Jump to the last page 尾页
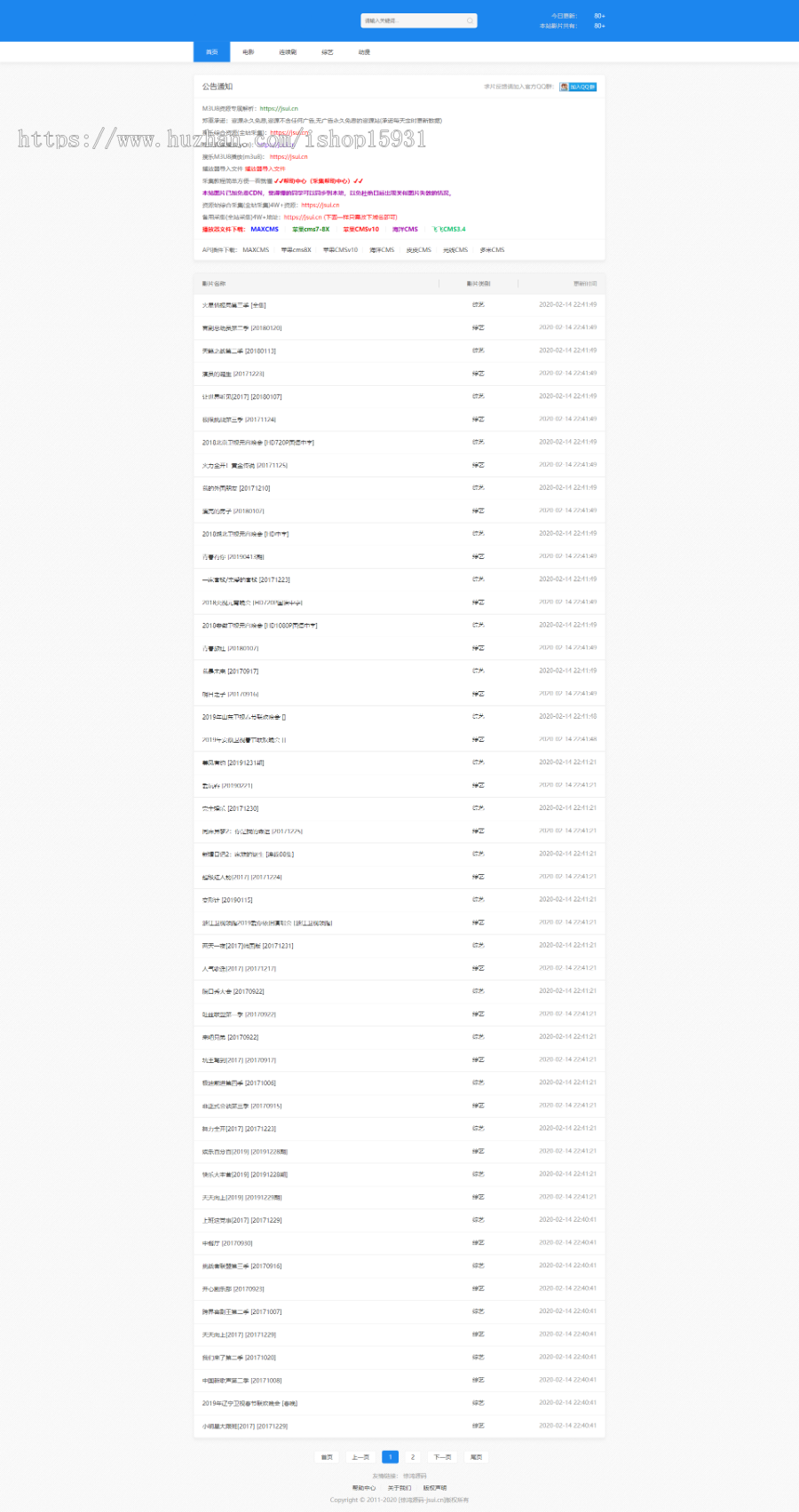Viewport: 799px width, 1512px height. (x=477, y=1457)
